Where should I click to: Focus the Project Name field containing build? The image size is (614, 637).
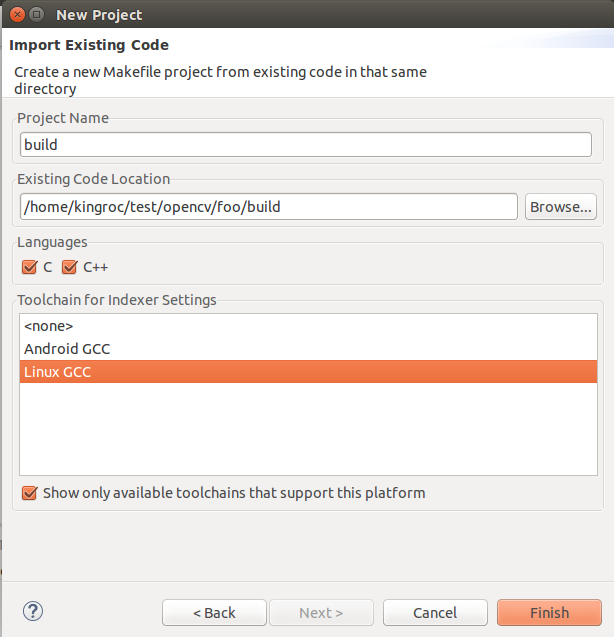[306, 145]
